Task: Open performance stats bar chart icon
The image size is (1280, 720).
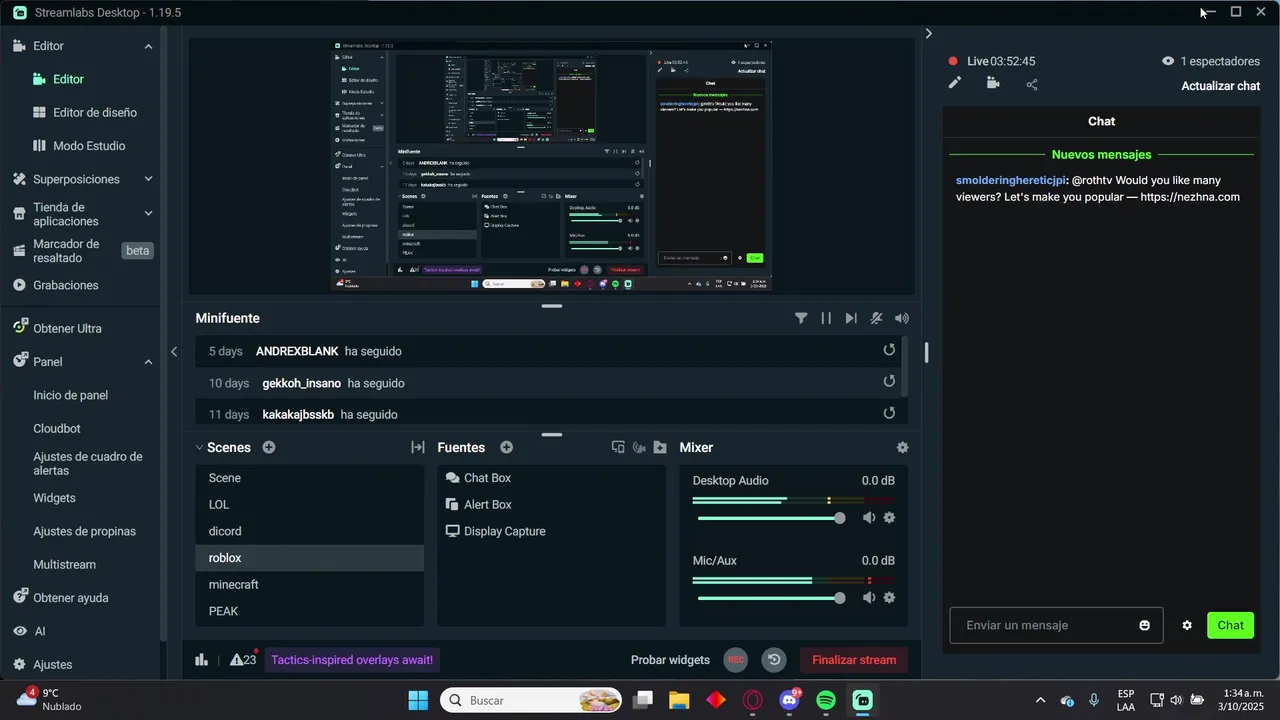Action: point(202,660)
